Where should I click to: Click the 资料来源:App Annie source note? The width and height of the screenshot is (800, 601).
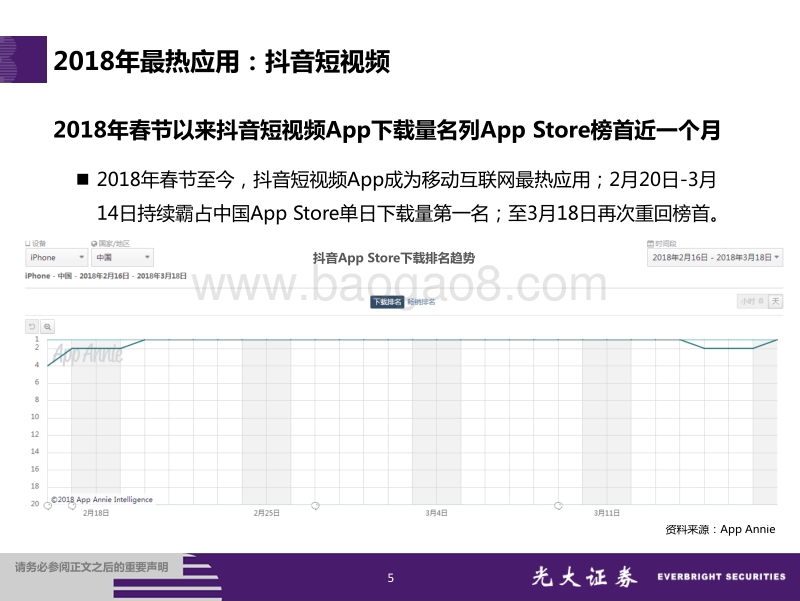(x=720, y=530)
